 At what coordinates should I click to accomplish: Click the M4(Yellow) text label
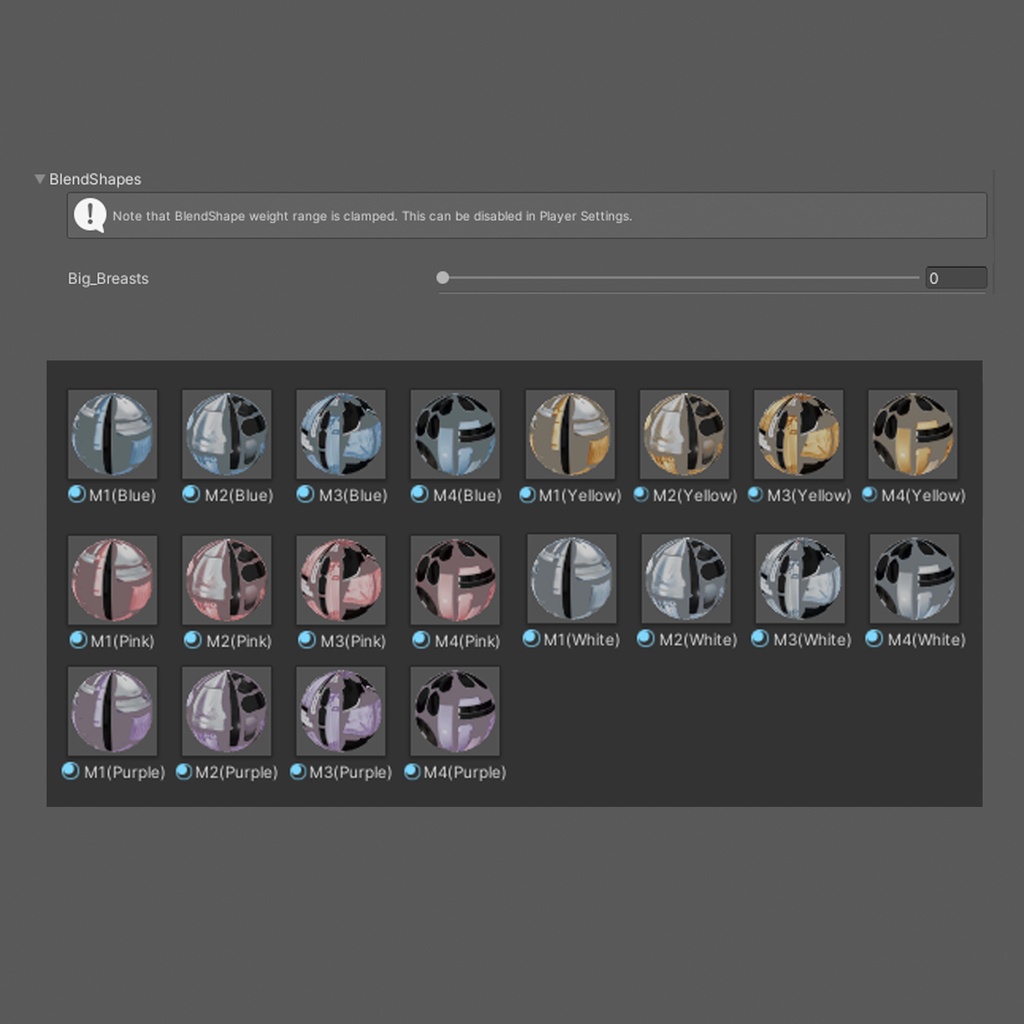923,496
